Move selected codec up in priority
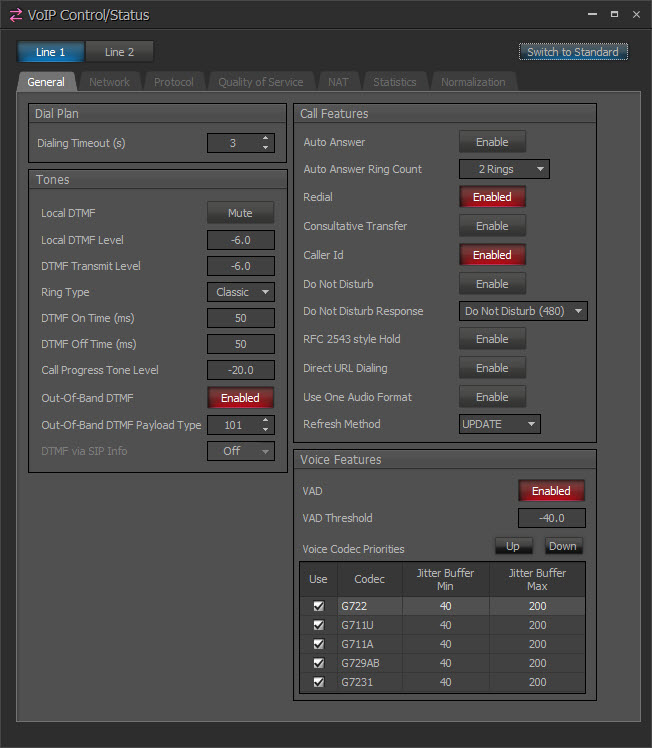The image size is (652, 748). point(512,546)
